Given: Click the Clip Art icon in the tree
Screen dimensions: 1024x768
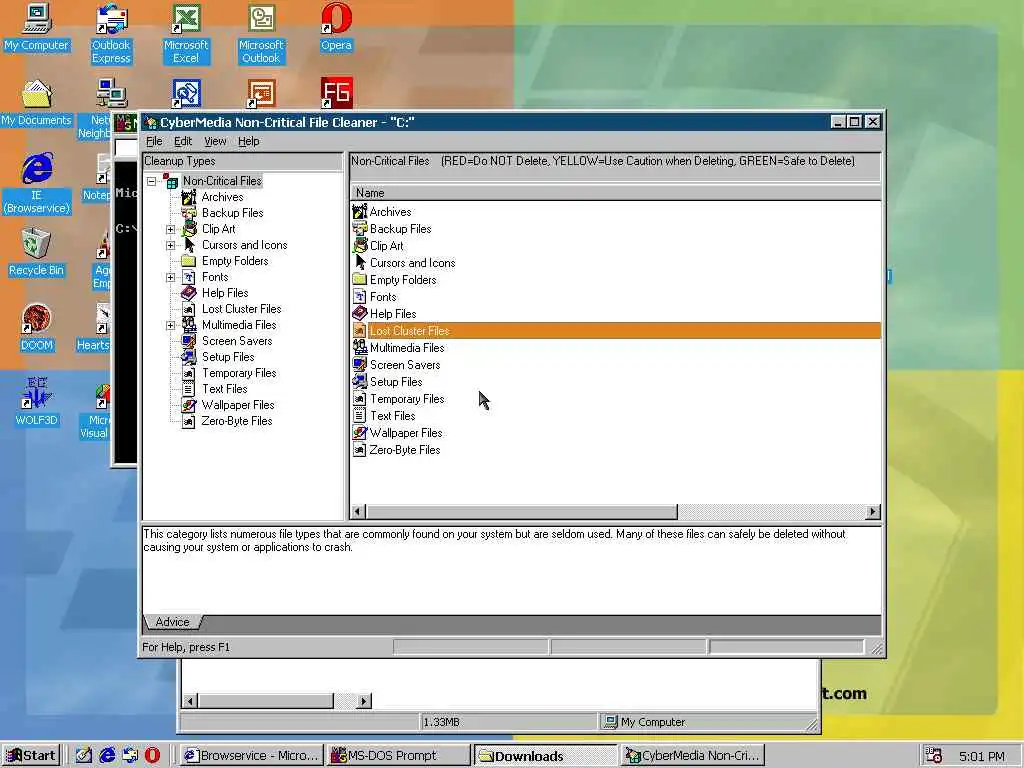Looking at the screenshot, I should 189,229.
